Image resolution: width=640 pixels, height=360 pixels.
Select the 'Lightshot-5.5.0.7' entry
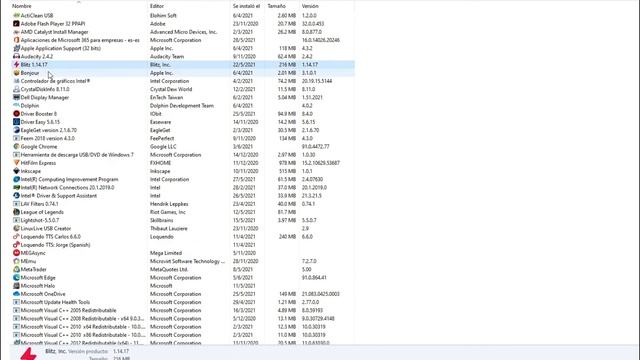pos(40,220)
